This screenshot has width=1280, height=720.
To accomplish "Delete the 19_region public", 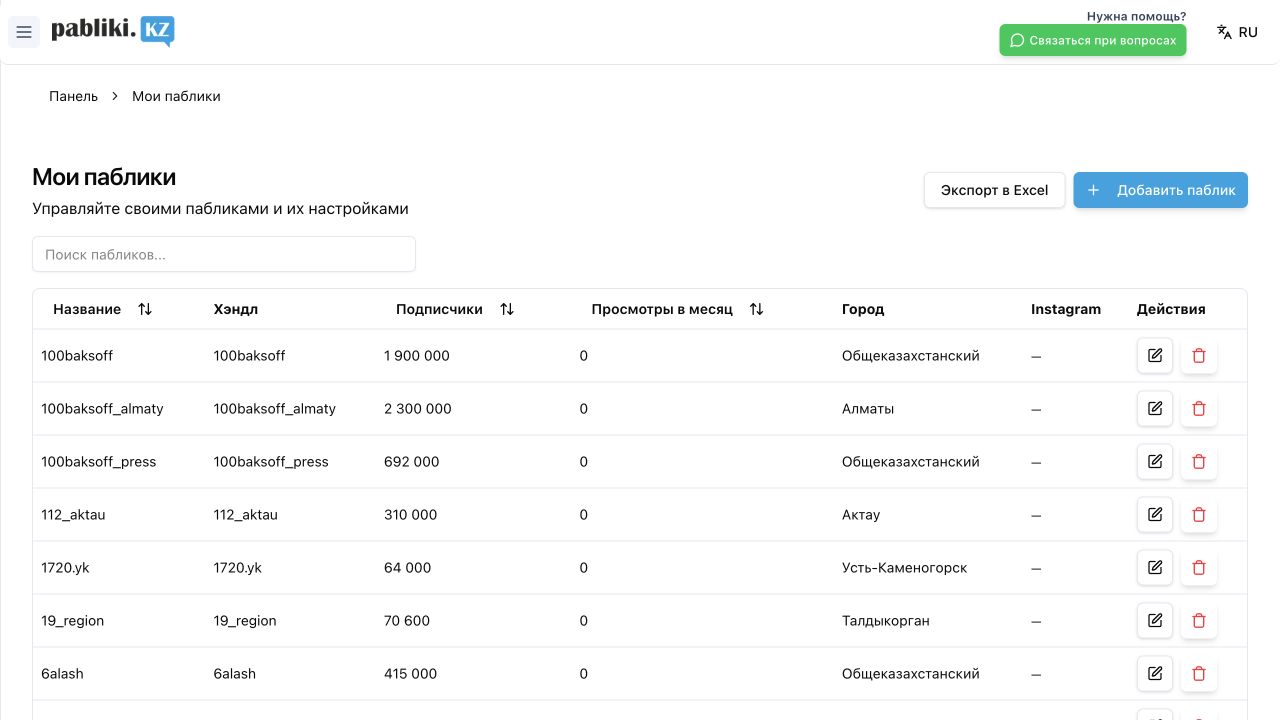I will pyautogui.click(x=1199, y=620).
